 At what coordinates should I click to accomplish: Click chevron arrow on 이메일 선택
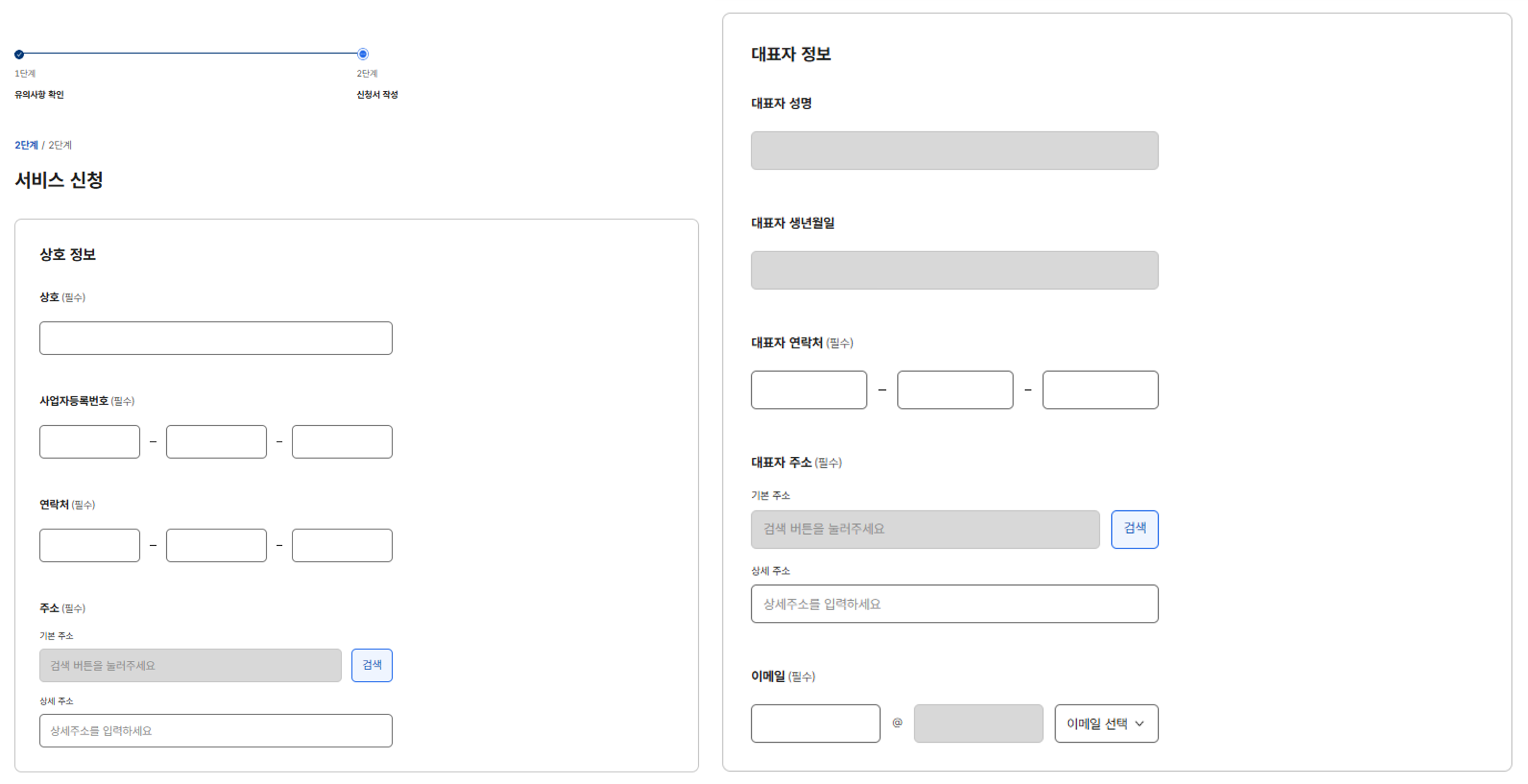[x=1140, y=724]
